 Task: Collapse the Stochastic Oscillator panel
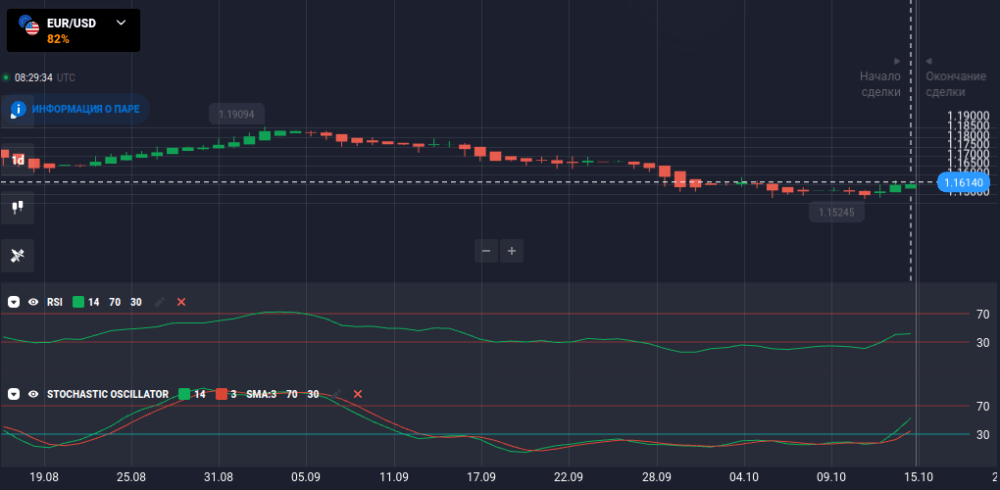pyautogui.click(x=14, y=395)
